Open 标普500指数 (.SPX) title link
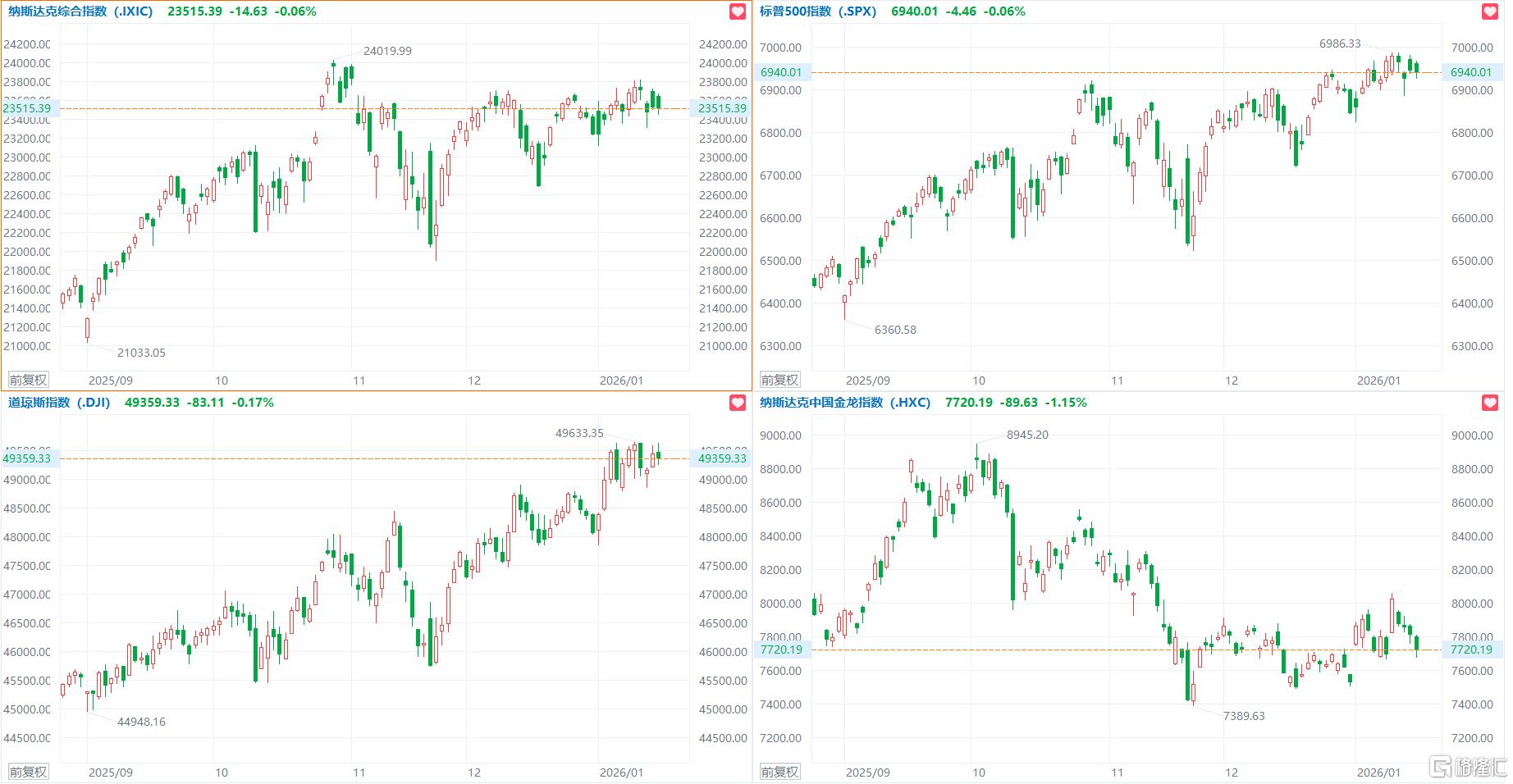The image size is (1513, 784). tap(817, 11)
